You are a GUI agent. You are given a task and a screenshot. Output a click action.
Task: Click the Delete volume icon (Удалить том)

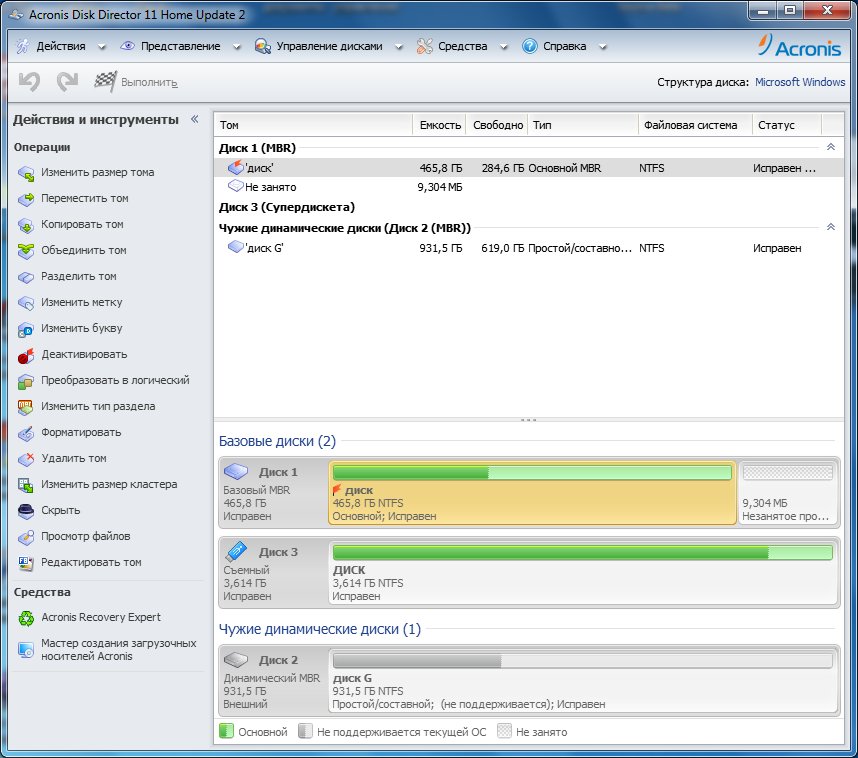coord(26,459)
